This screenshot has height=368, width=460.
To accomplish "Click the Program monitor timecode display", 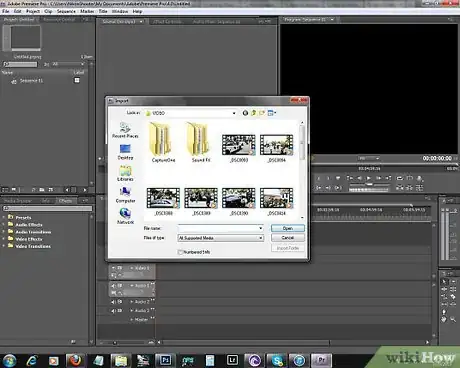I will [x=437, y=158].
